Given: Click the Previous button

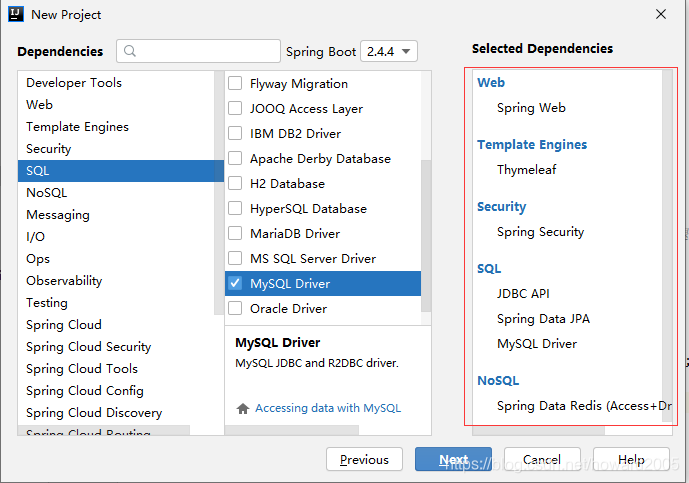Looking at the screenshot, I should [x=364, y=459].
